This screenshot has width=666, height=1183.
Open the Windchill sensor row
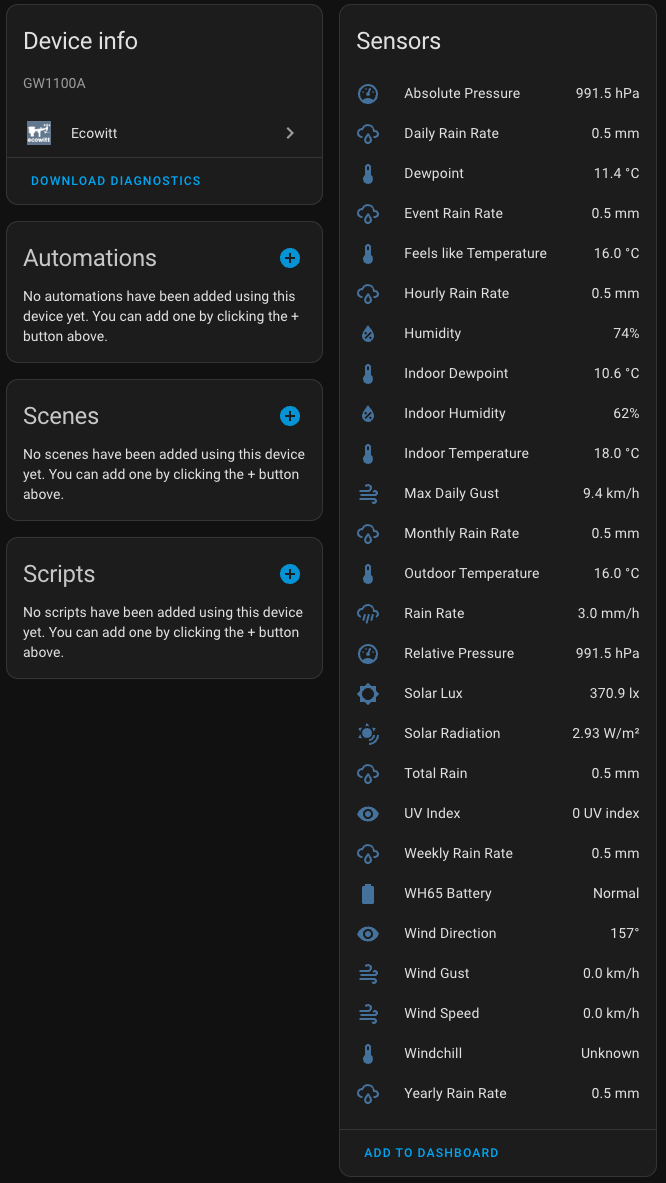click(x=497, y=1053)
